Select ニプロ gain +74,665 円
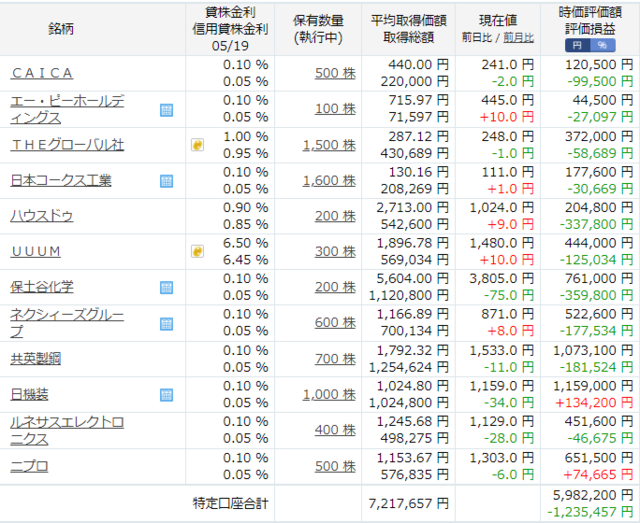This screenshot has height=523, width=640. coord(598,475)
